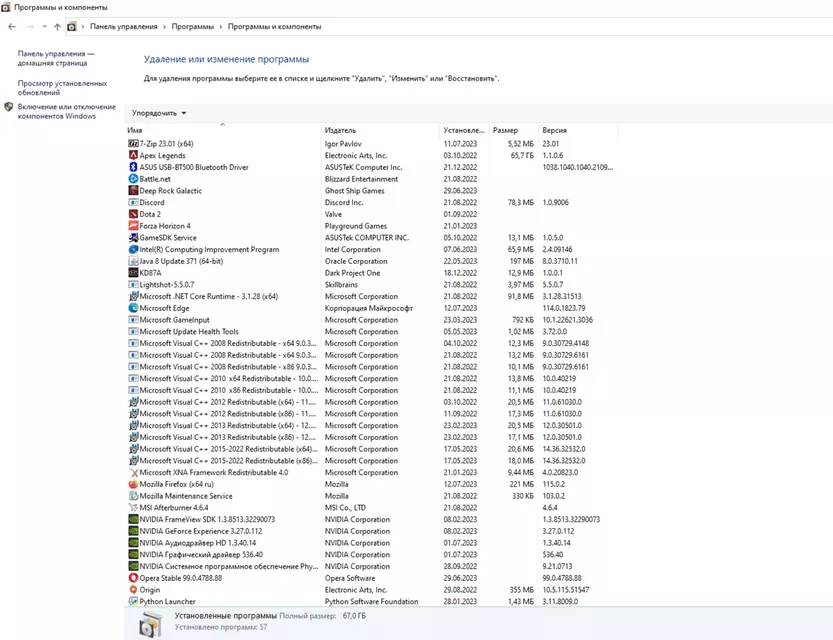Select the Battle.net app icon

[133, 179]
